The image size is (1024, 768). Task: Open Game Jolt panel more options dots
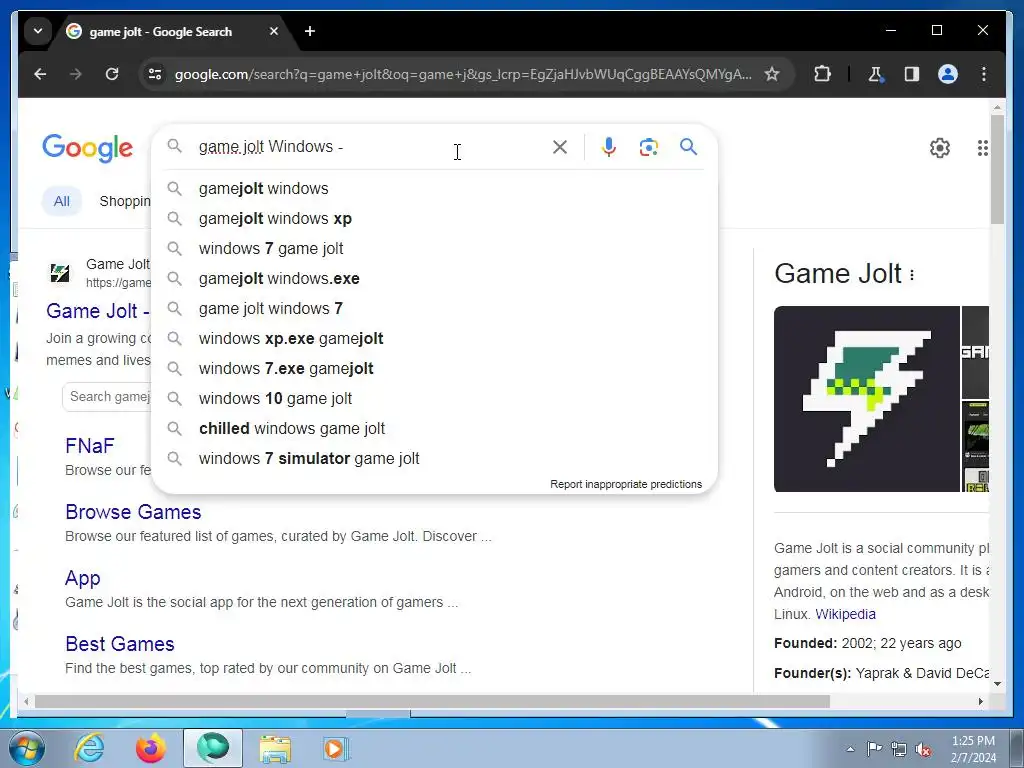(912, 275)
